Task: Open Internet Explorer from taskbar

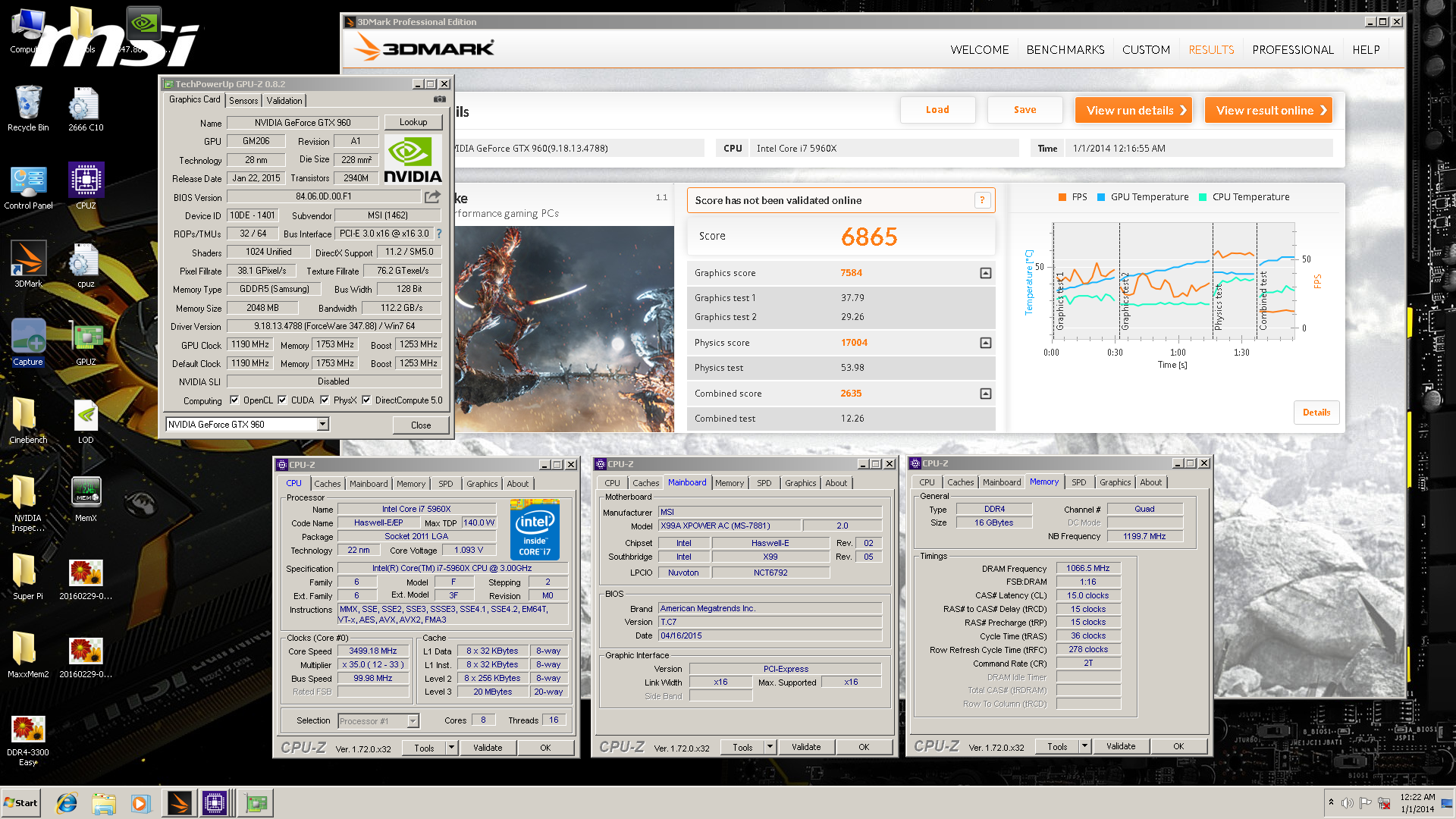Action: click(x=67, y=803)
